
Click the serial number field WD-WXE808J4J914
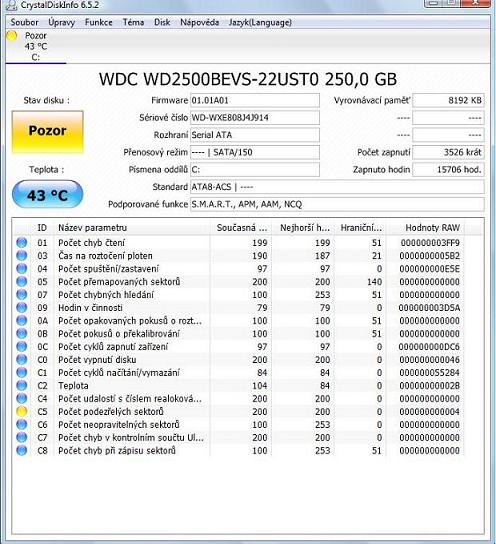coord(255,118)
